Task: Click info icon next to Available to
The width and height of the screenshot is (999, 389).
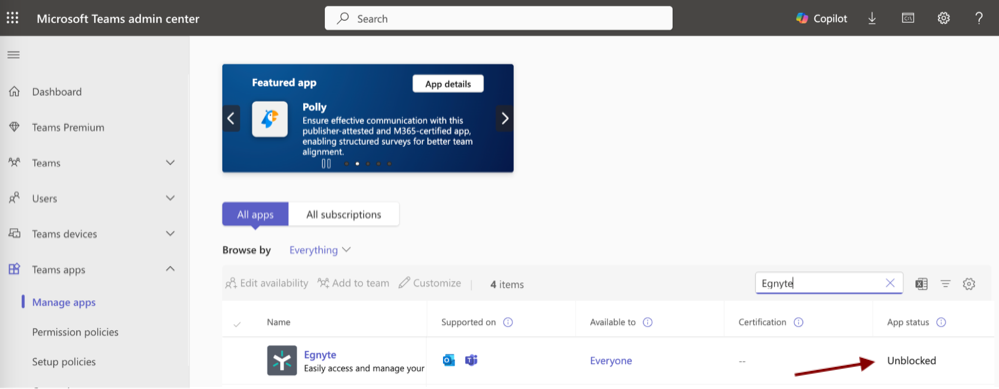Action: pyautogui.click(x=647, y=322)
